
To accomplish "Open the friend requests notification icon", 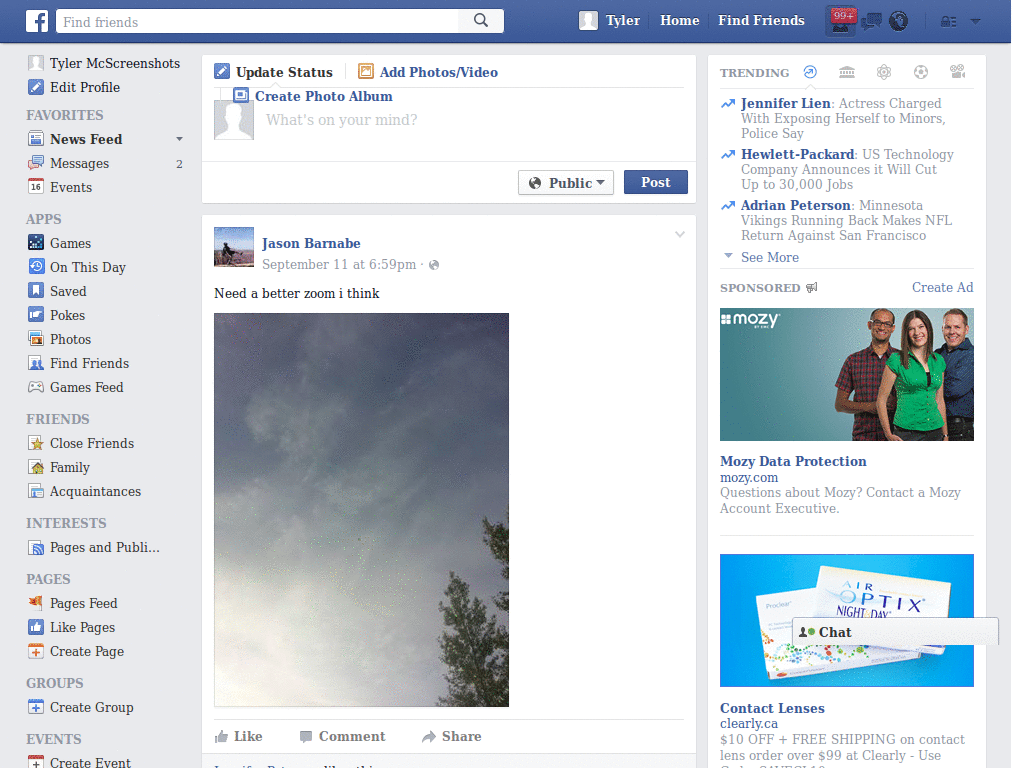I will click(841, 21).
